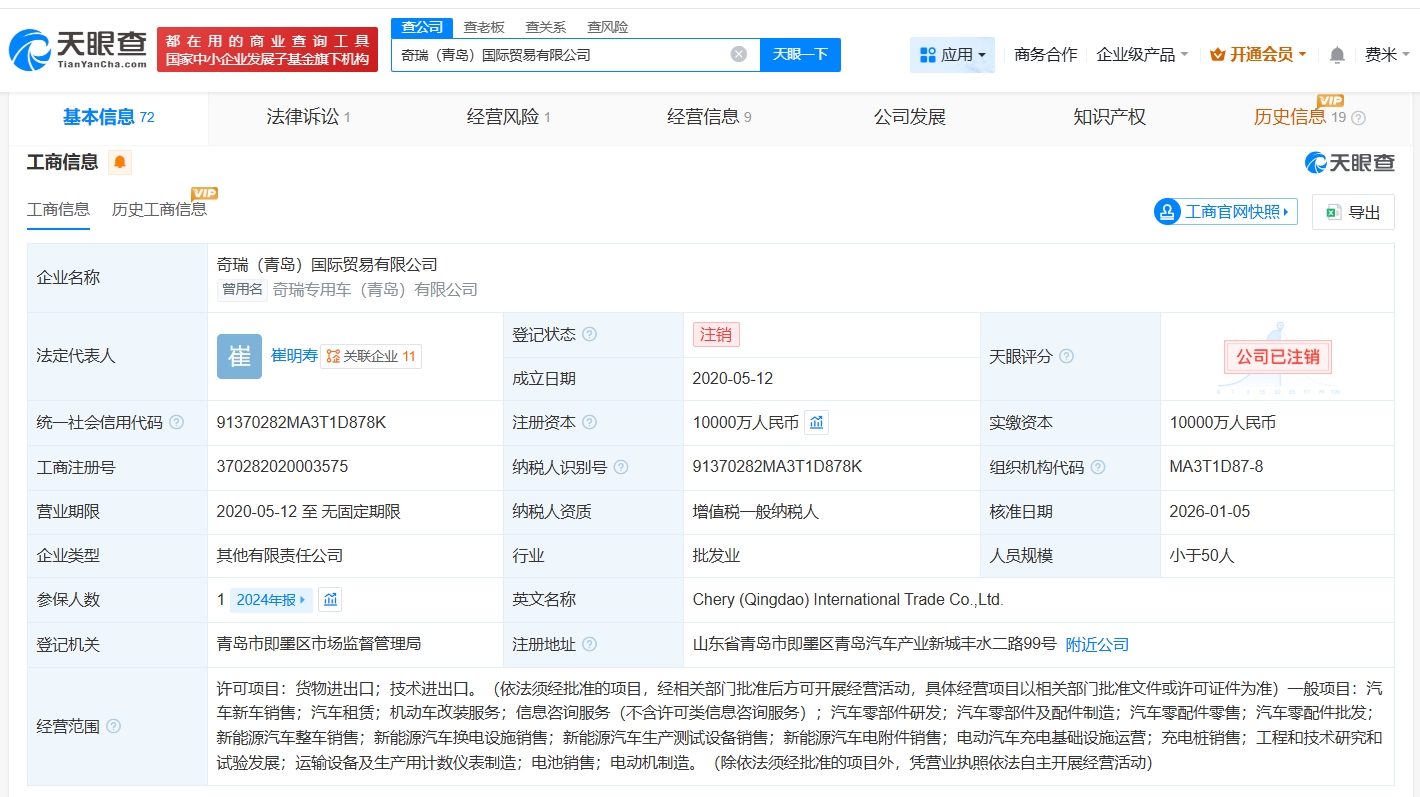Open the 开通会员 dropdown

[1258, 55]
